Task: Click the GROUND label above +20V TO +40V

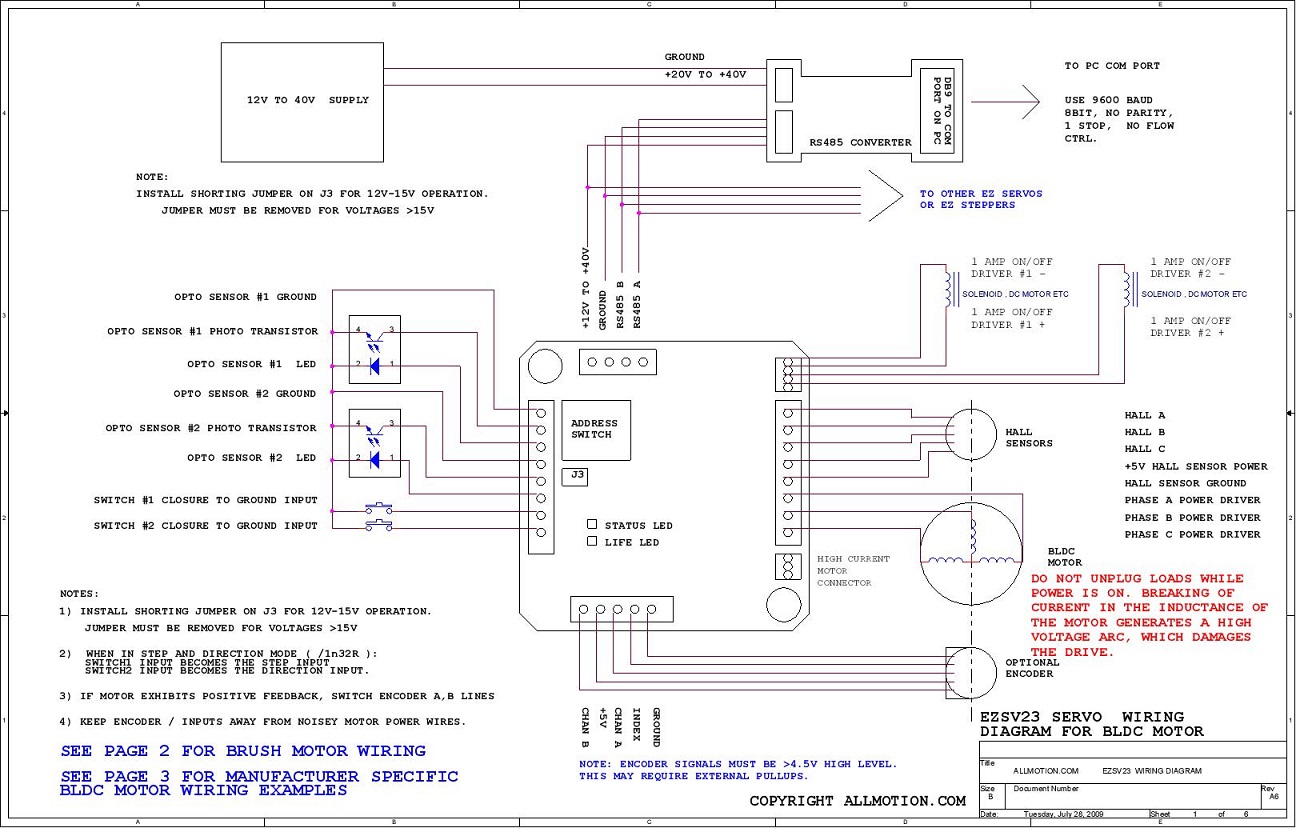Action: (x=685, y=57)
